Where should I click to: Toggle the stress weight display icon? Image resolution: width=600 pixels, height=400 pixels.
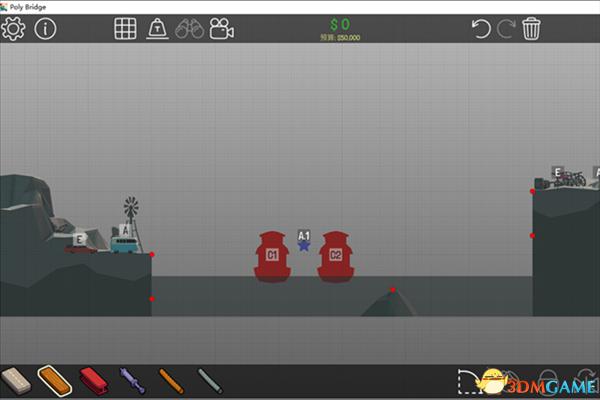[157, 29]
